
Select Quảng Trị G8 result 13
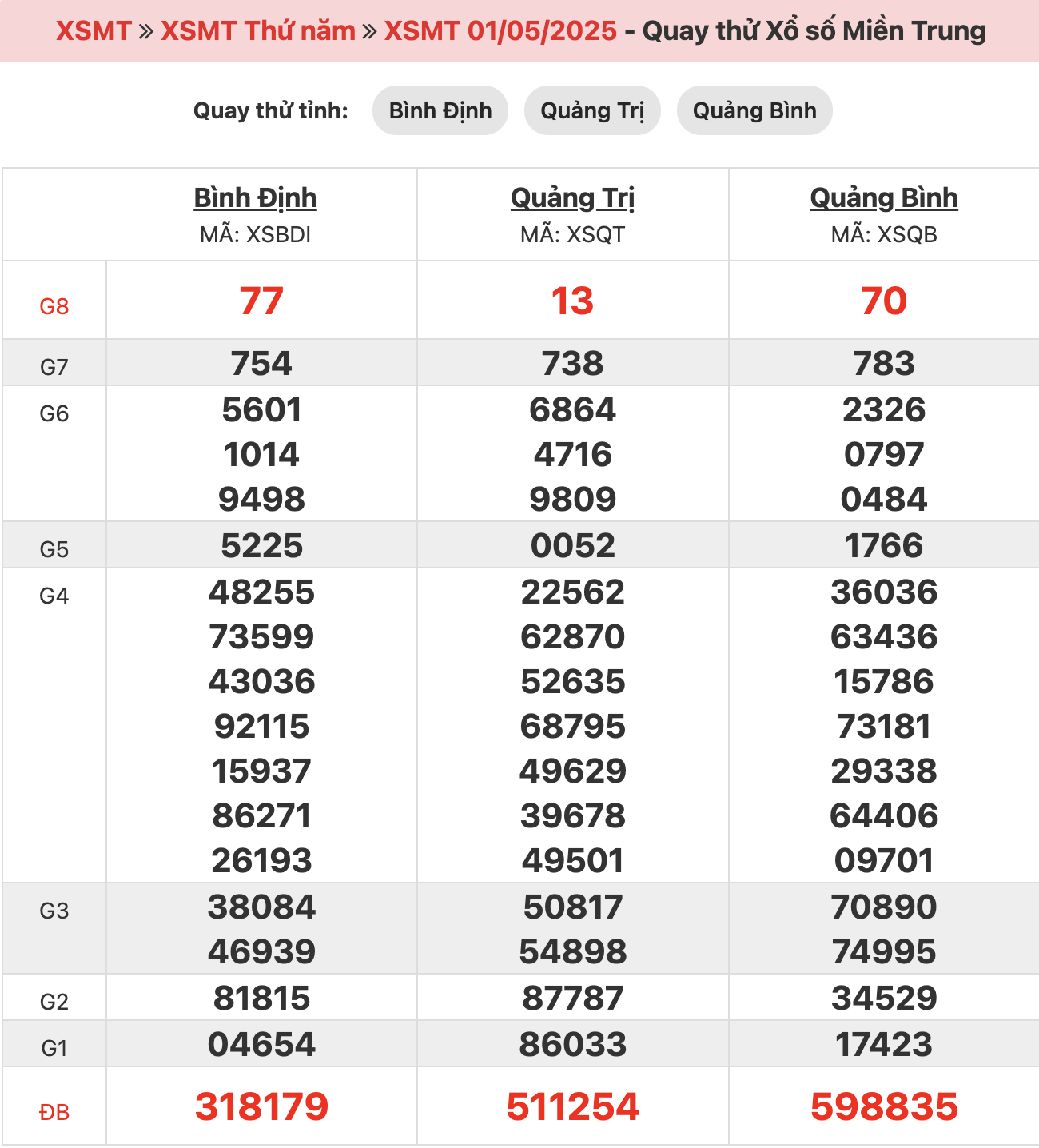(572, 301)
